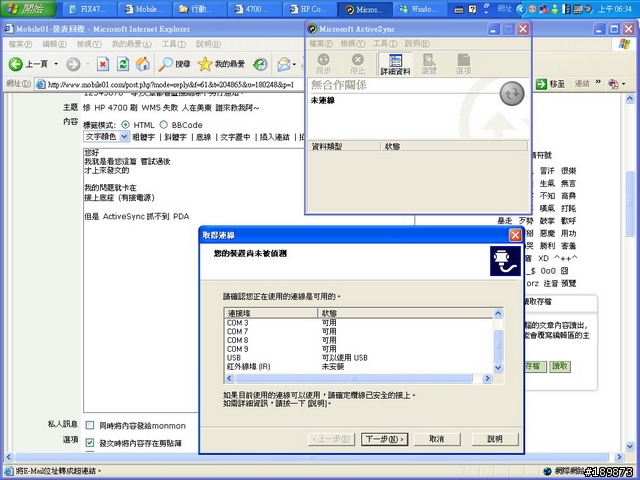Open the Back button history dropdown arrow
Viewport: 640px width, 480px height.
56,64
